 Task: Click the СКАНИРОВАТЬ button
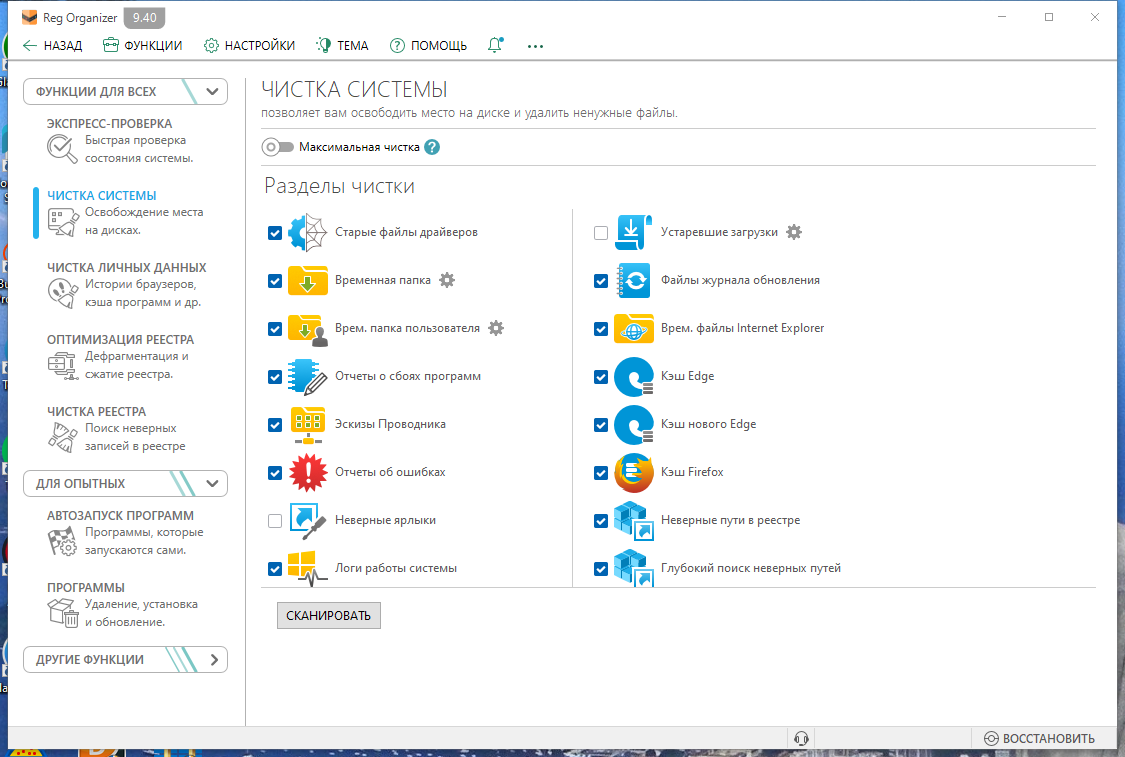329,616
